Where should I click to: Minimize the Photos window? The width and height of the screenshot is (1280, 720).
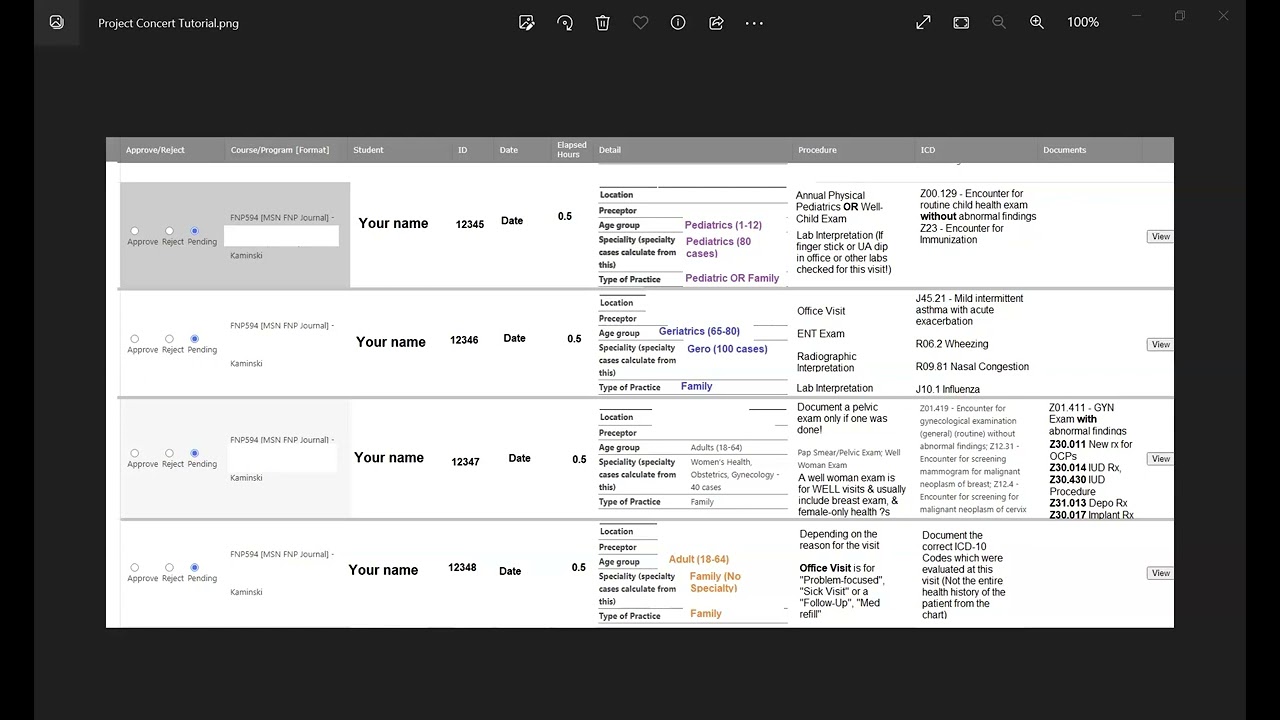click(x=1136, y=16)
